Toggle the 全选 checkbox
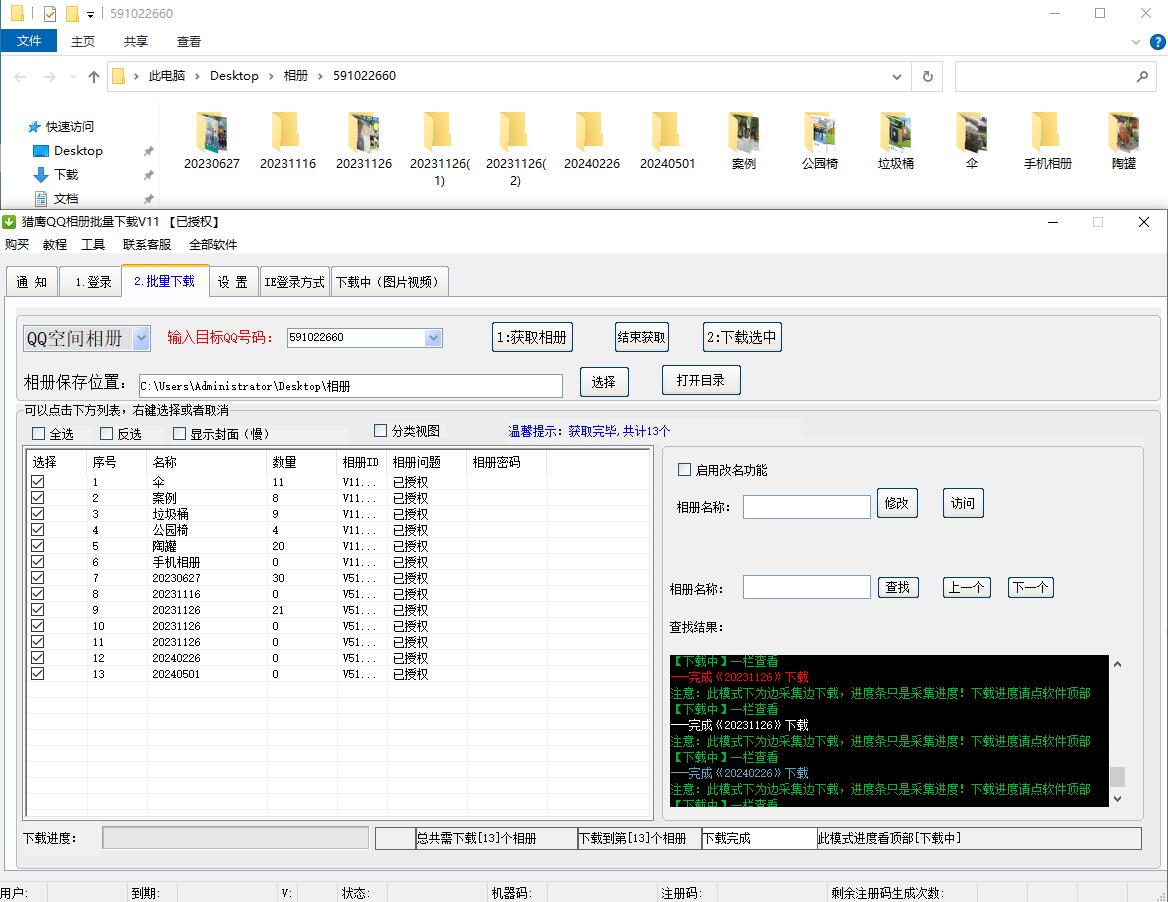The height and width of the screenshot is (902, 1168). tap(39, 433)
